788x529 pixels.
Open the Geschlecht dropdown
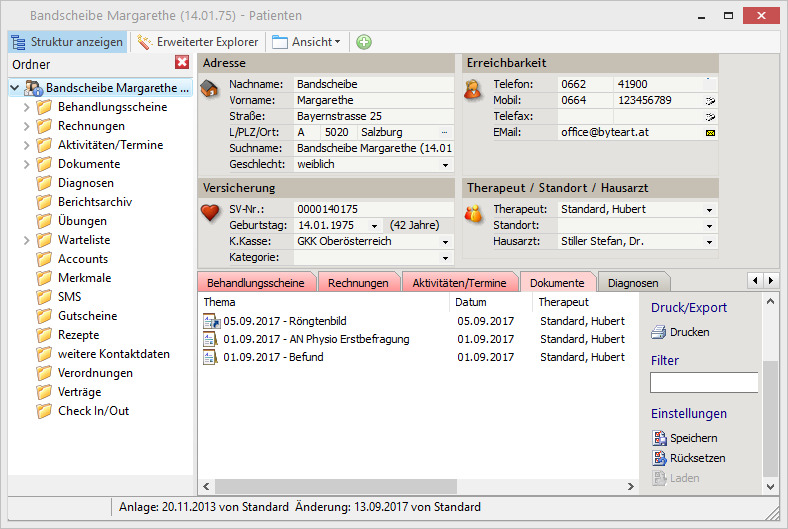click(445, 165)
